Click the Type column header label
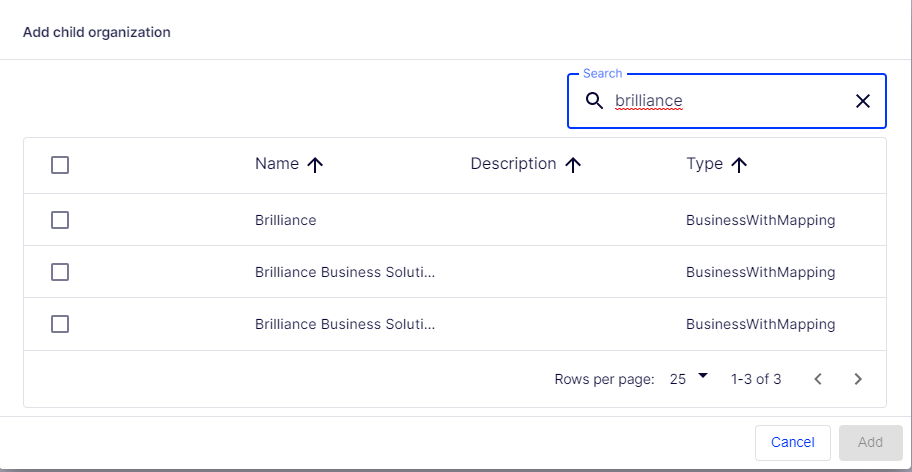912x472 pixels. (704, 164)
